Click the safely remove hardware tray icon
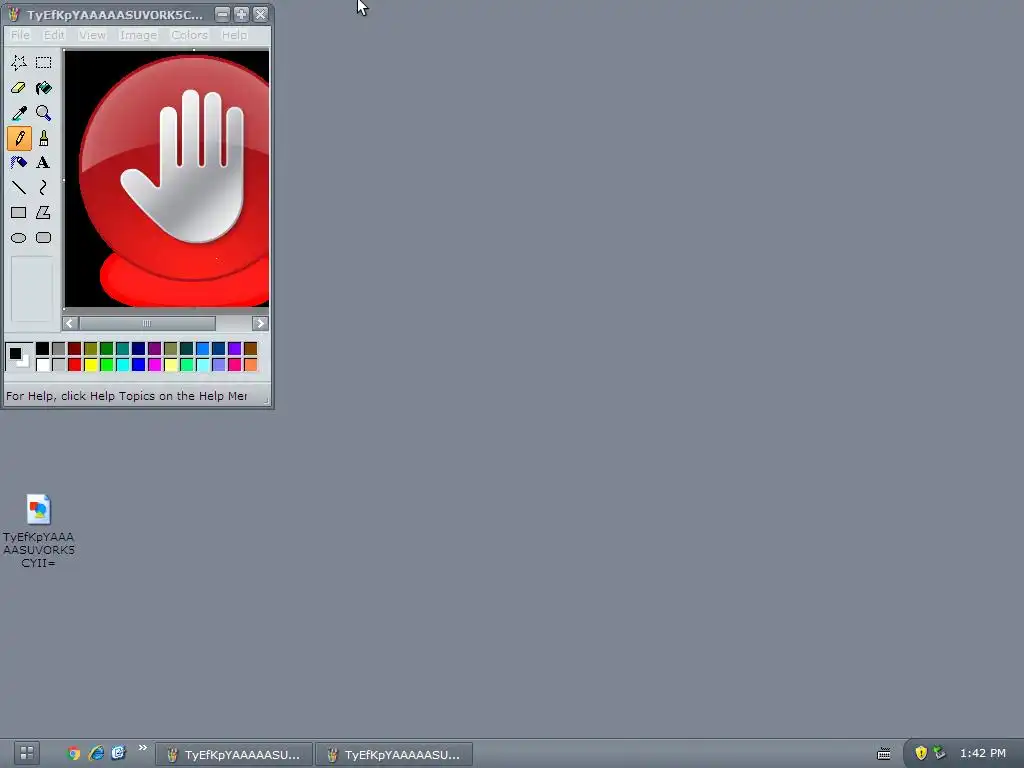Image resolution: width=1024 pixels, height=768 pixels. (939, 753)
